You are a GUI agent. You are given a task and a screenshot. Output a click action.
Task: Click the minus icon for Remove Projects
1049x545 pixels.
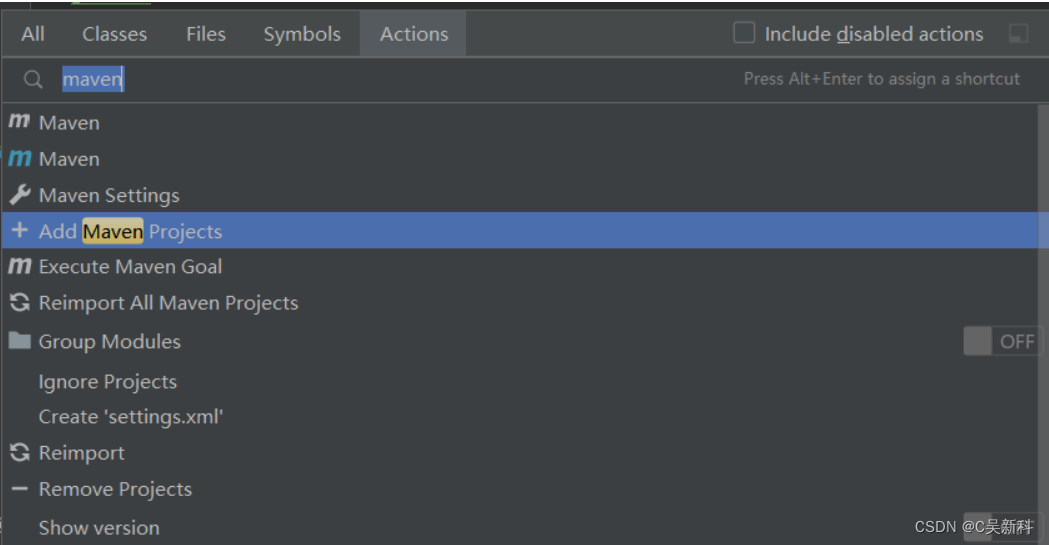(x=20, y=489)
